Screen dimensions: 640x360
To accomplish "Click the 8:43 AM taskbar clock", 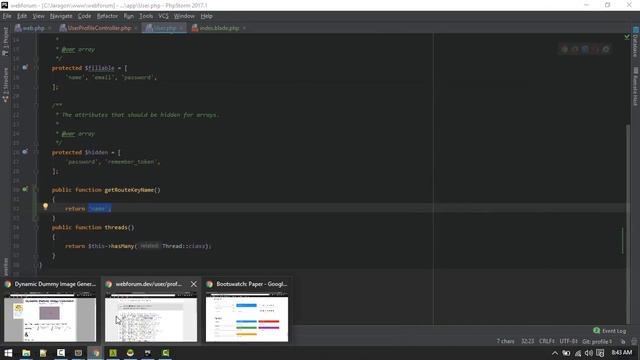I will pos(622,353).
